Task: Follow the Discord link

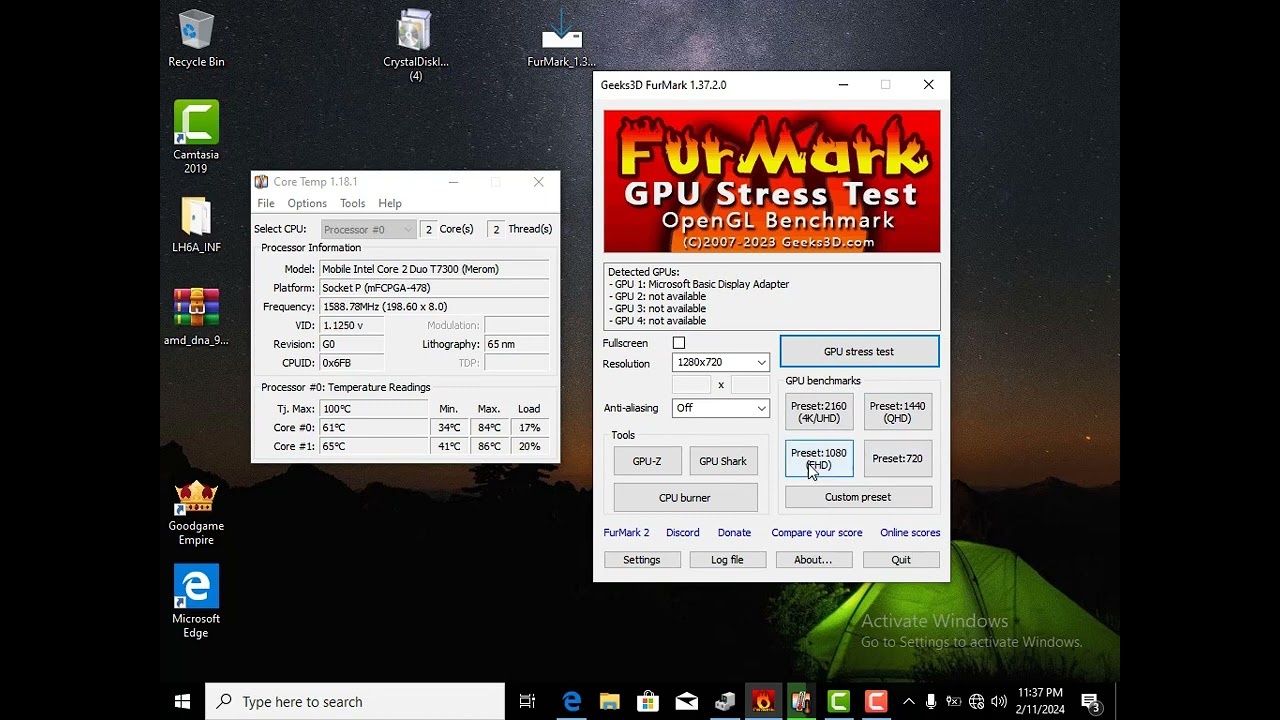Action: 683,533
